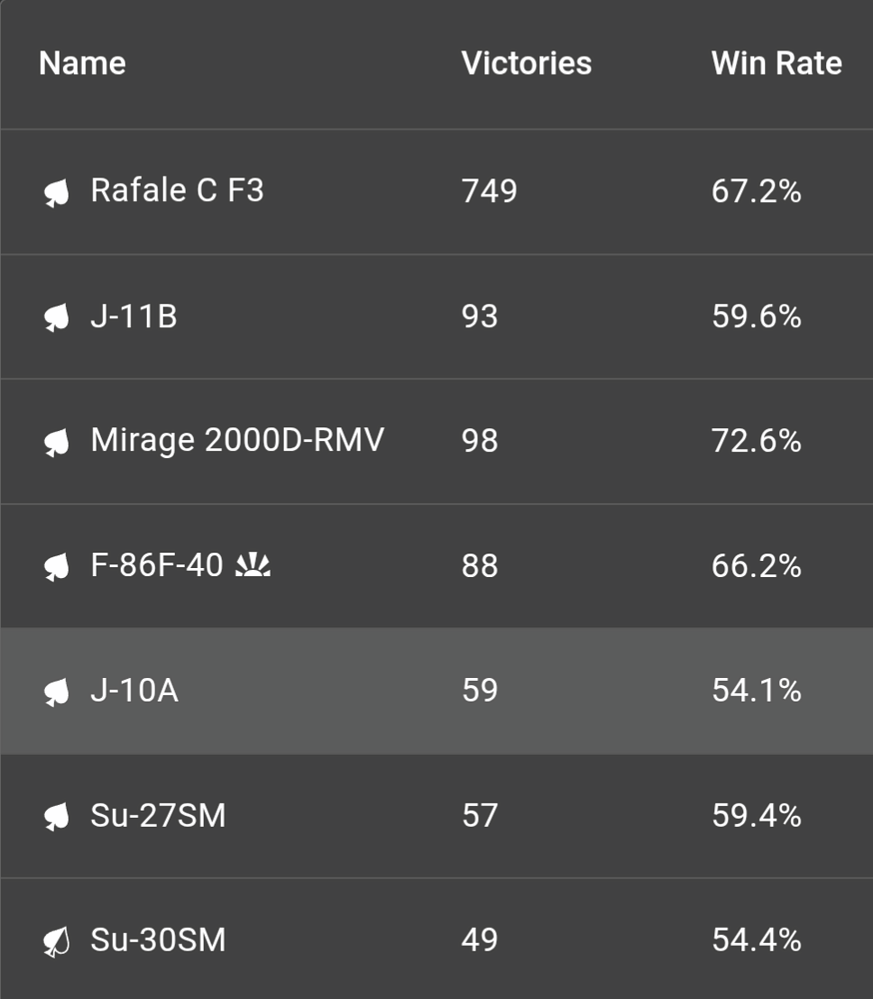This screenshot has height=999, width=873.
Task: Click the outlined spade icon beside Su-30SM
Action: pyautogui.click(x=57, y=942)
